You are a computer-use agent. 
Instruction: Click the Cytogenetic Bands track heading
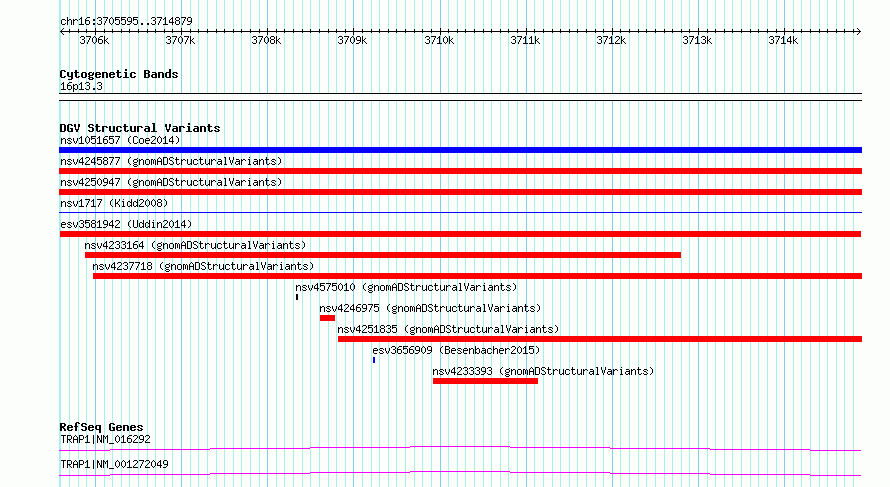119,74
